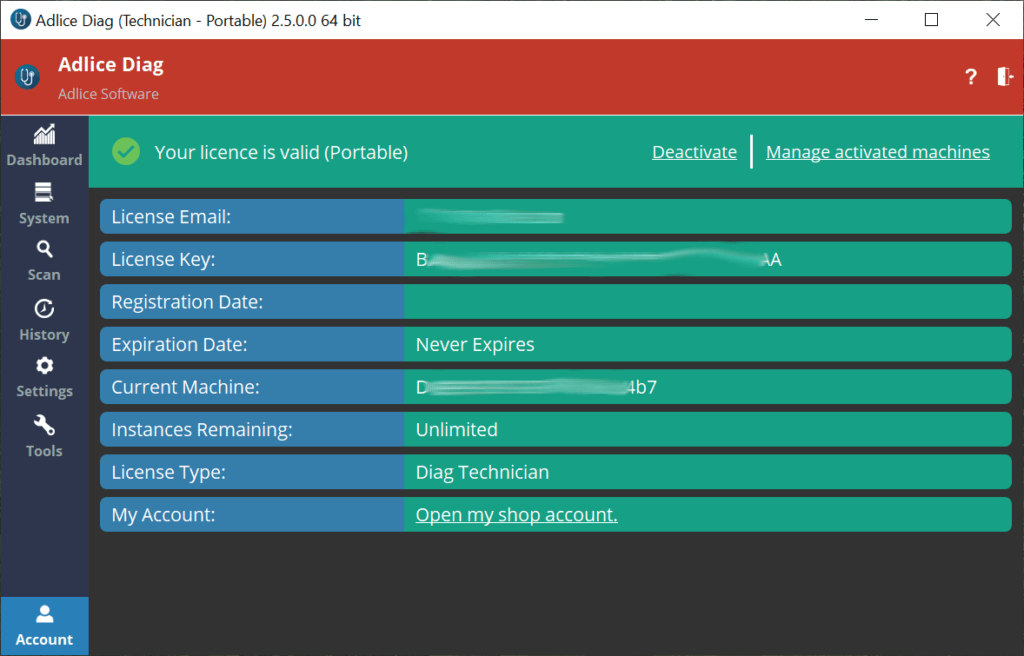Select the Tools wrench icon

click(44, 425)
